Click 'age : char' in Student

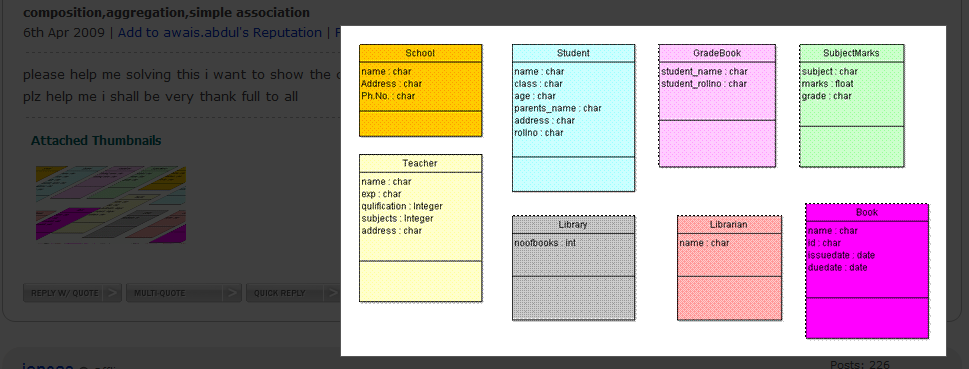coord(535,96)
